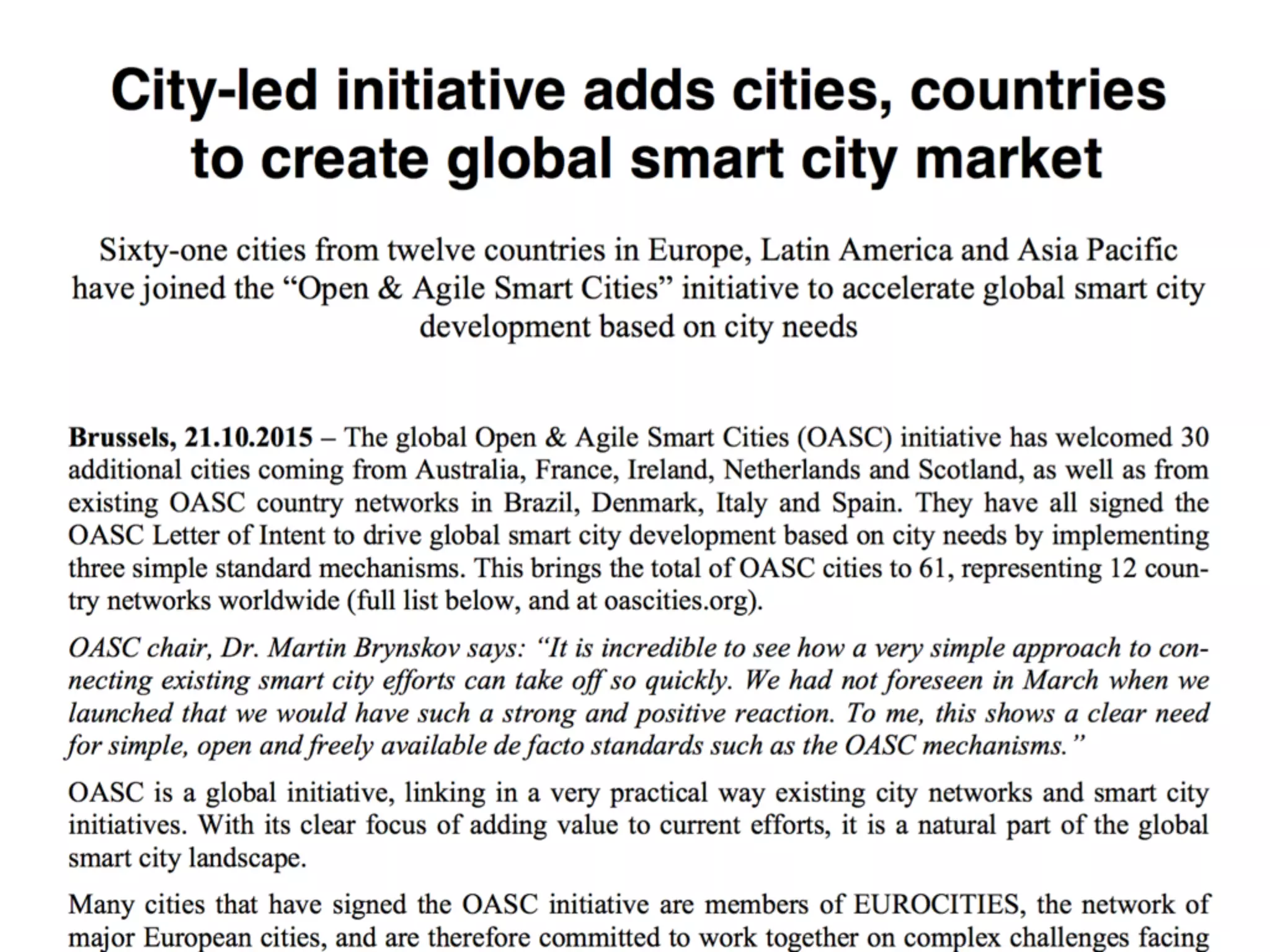
Task: Click 'development based on city needs' subtitle line
Action: 638,327
